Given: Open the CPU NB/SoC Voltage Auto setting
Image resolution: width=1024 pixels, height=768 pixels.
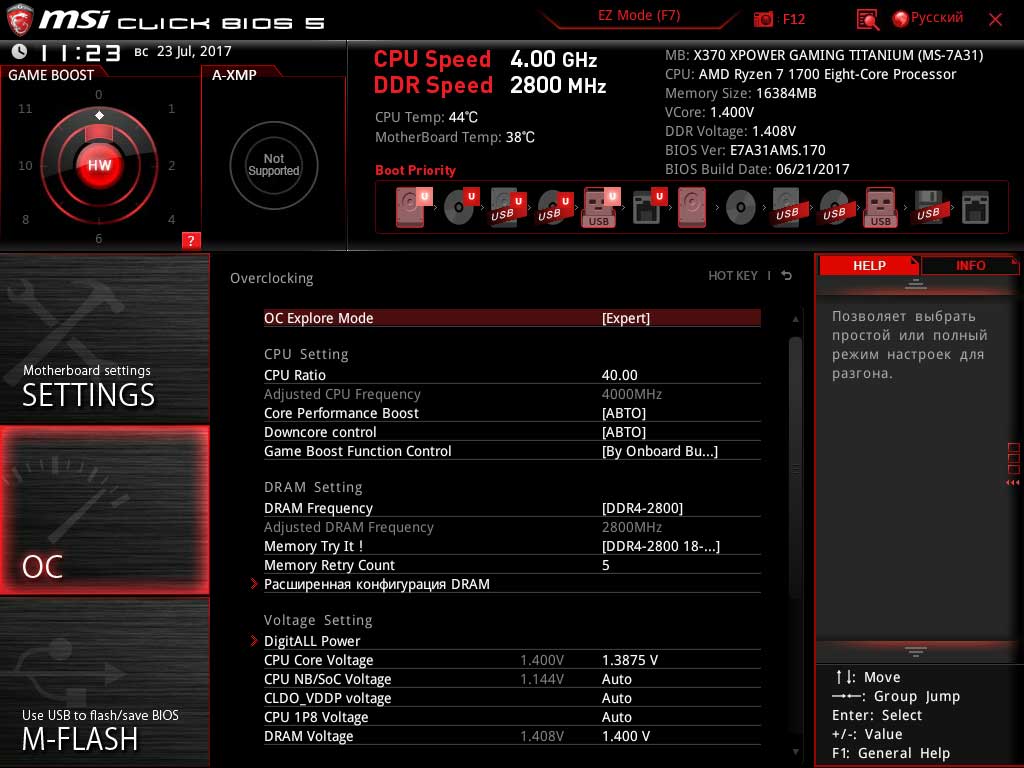Looking at the screenshot, I should [512, 679].
